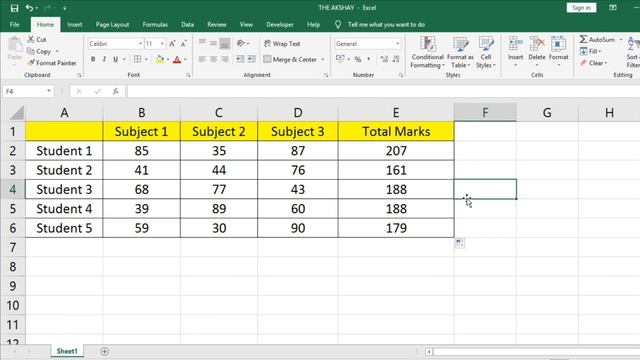Click Auto Fill Options icon below table

(x=460, y=243)
